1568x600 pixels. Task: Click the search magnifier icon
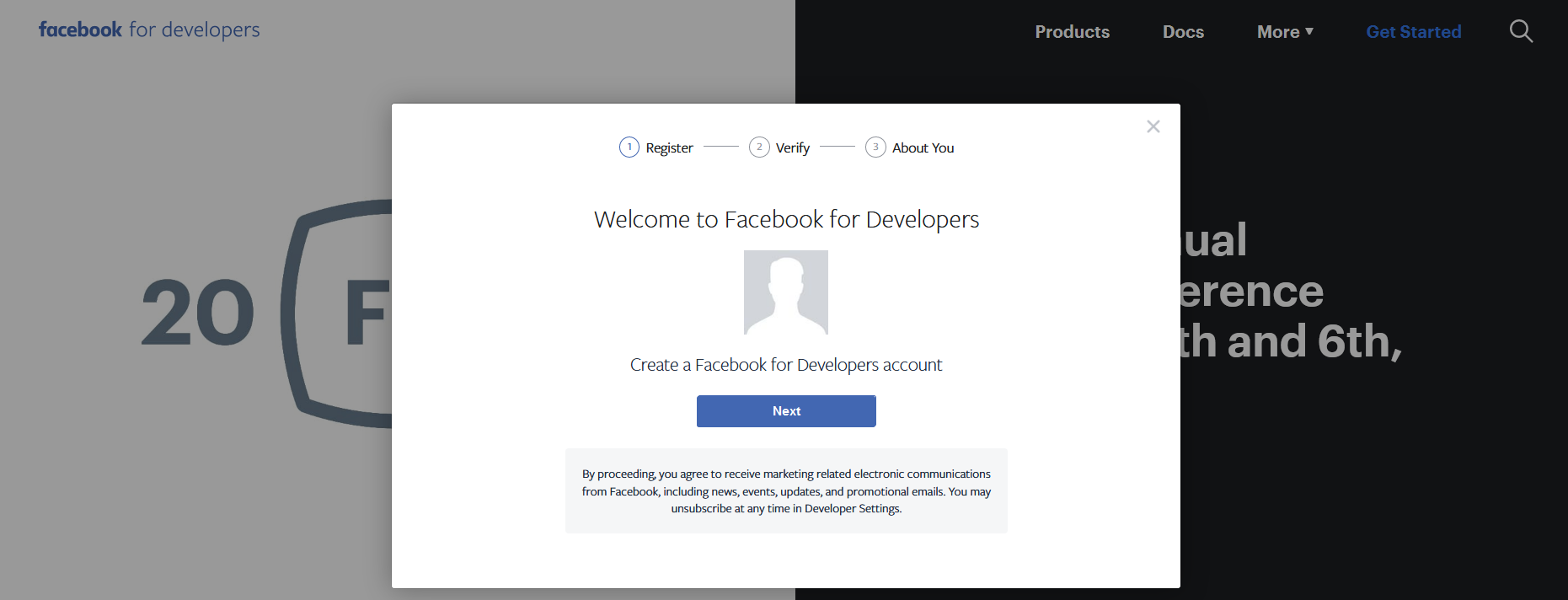click(x=1521, y=31)
